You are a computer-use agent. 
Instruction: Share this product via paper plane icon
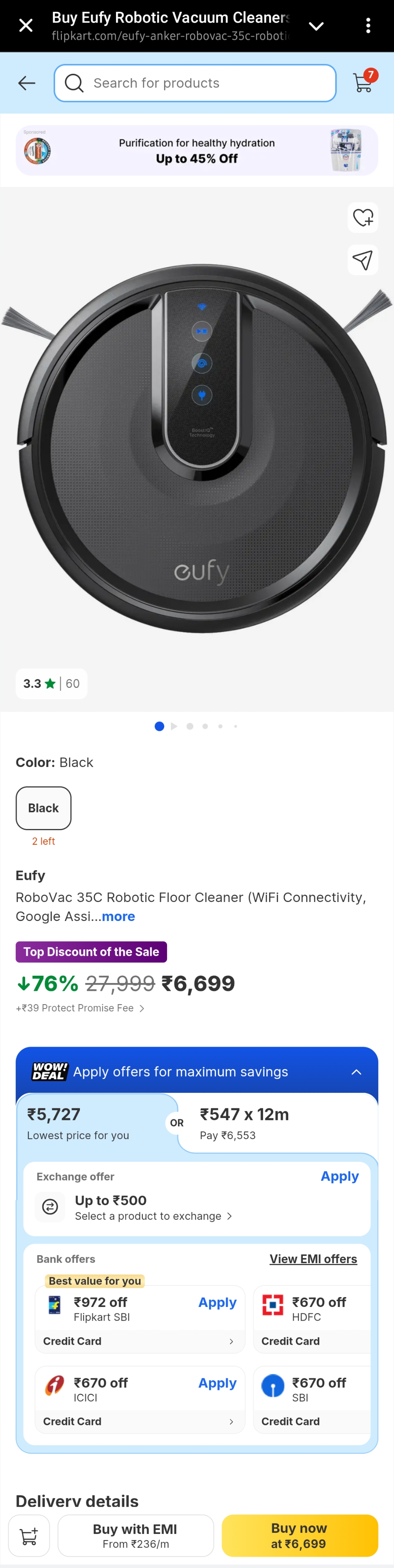[x=363, y=261]
